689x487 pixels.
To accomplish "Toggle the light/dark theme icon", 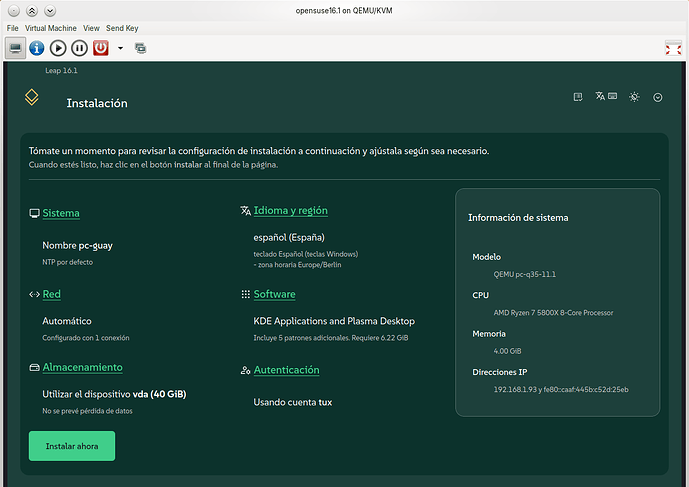I will coord(634,97).
